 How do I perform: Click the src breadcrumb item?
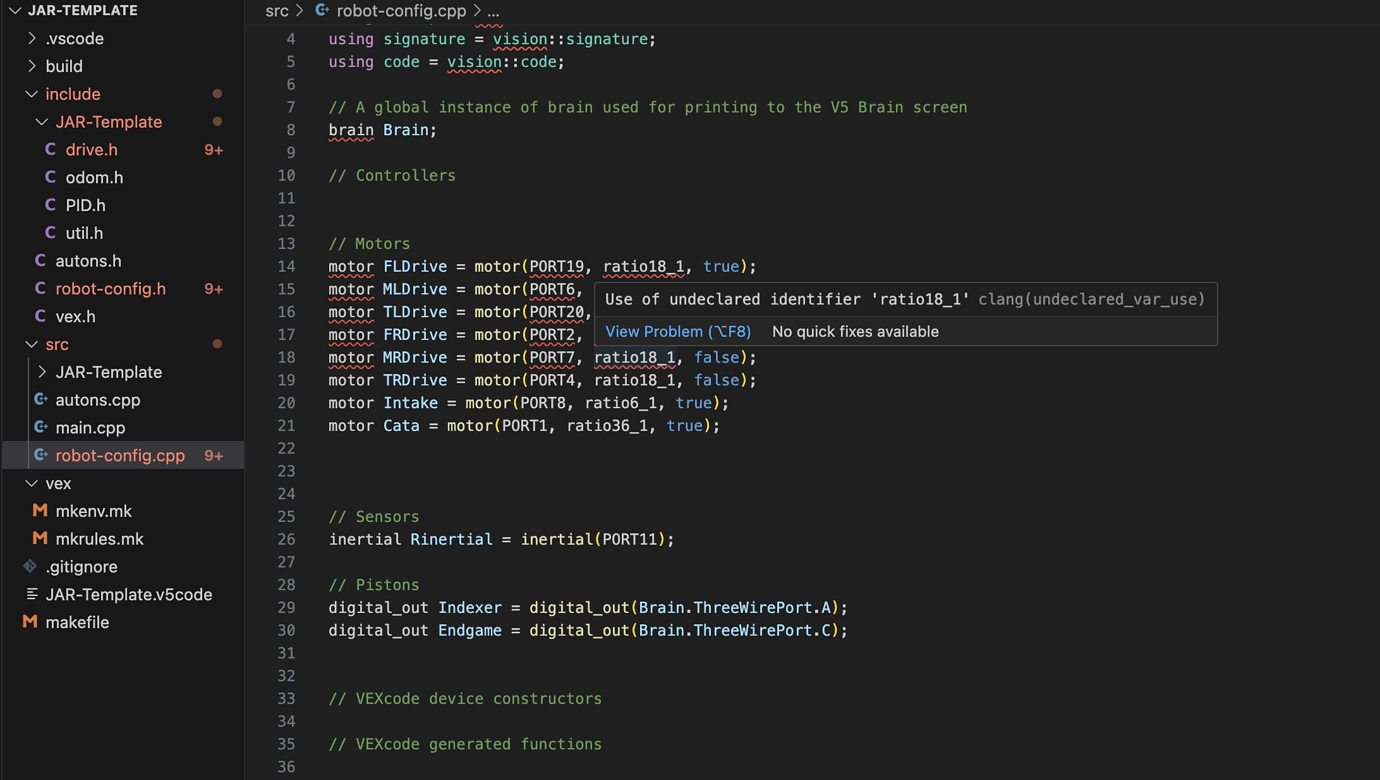pos(277,11)
